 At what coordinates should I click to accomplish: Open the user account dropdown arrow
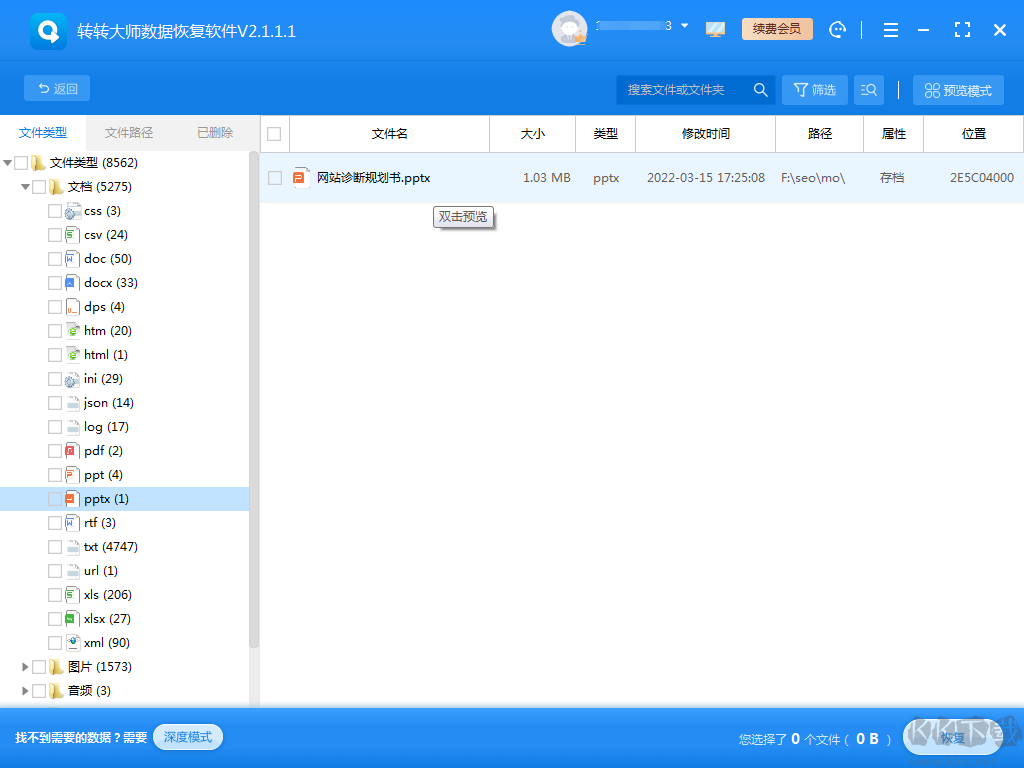pos(682,25)
